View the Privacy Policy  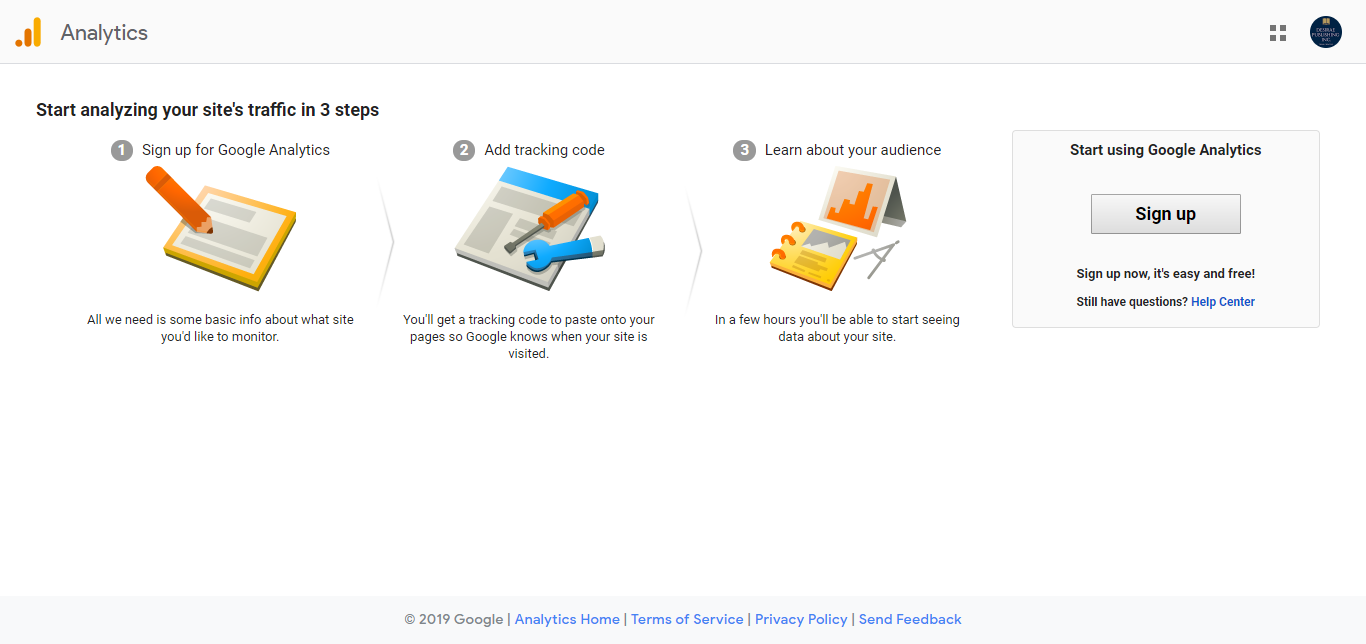point(800,619)
